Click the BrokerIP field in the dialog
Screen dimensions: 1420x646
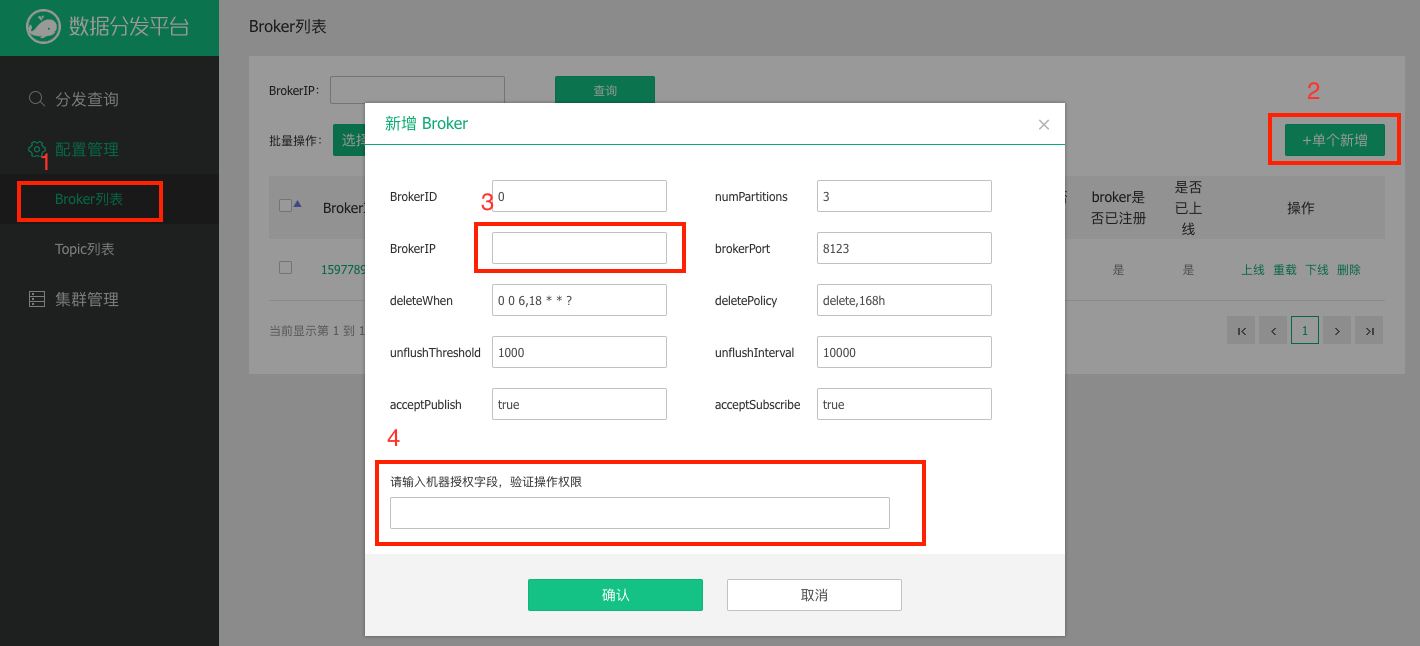click(579, 248)
